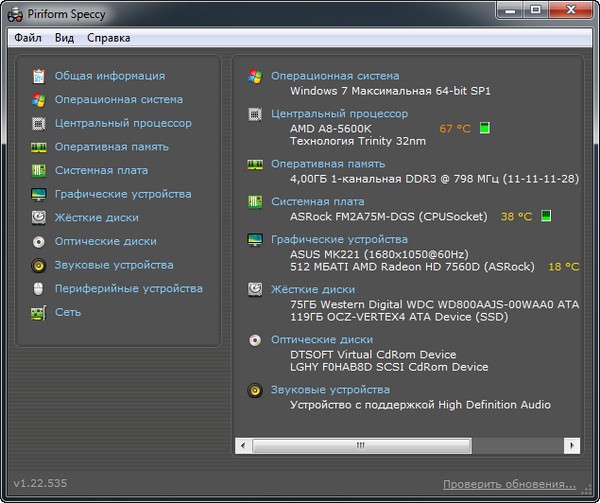Open the Вид menu
Viewport: 600px width, 503px height.
[64, 38]
